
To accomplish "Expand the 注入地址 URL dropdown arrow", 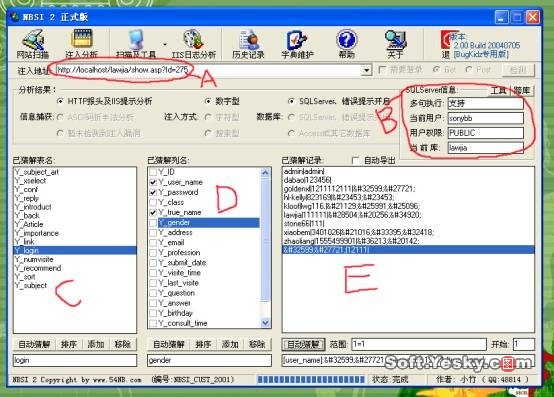I will [x=367, y=70].
